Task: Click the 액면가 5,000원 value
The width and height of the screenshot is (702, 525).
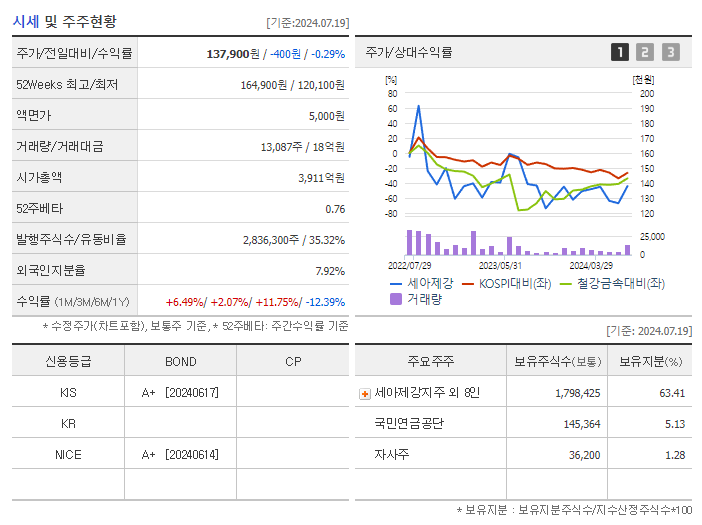Action: [x=326, y=116]
